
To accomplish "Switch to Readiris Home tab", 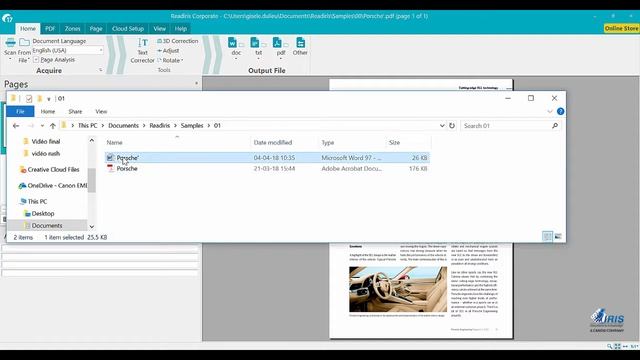I will (28, 29).
